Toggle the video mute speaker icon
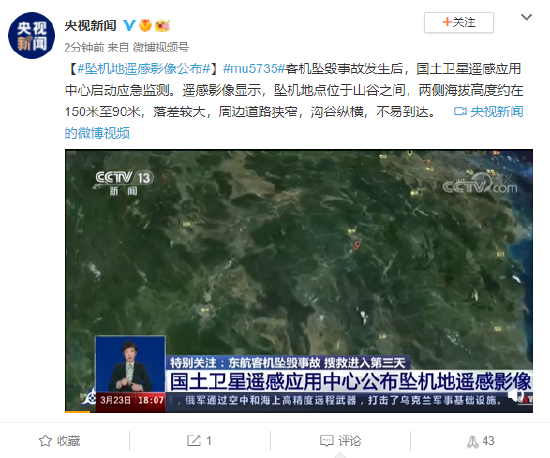The image size is (550, 458). point(516,395)
